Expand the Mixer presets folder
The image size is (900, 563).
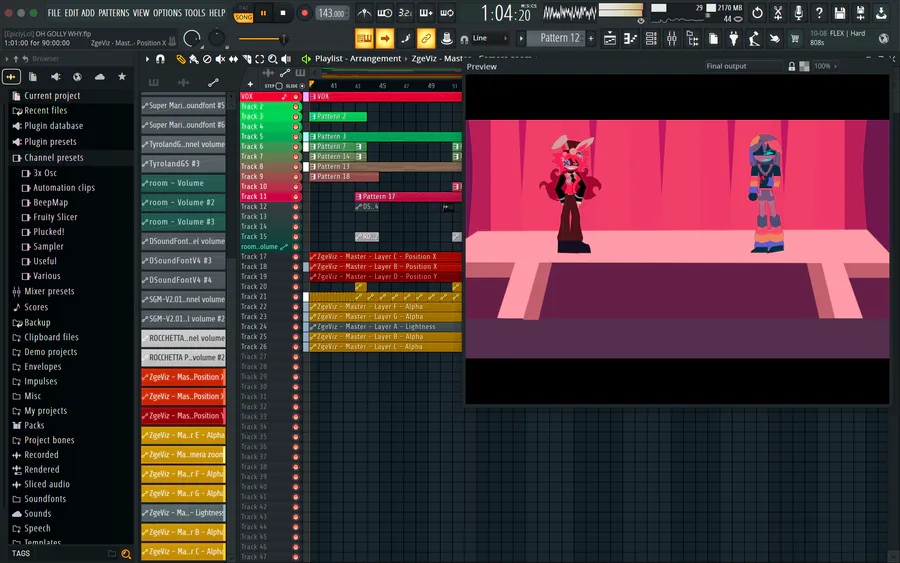[49, 291]
